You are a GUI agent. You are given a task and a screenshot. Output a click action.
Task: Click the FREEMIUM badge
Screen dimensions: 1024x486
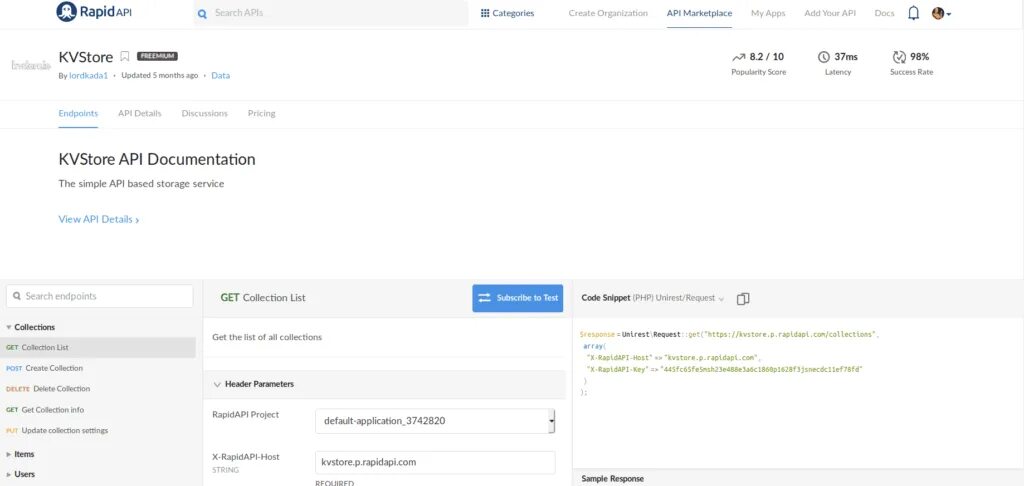click(x=157, y=56)
